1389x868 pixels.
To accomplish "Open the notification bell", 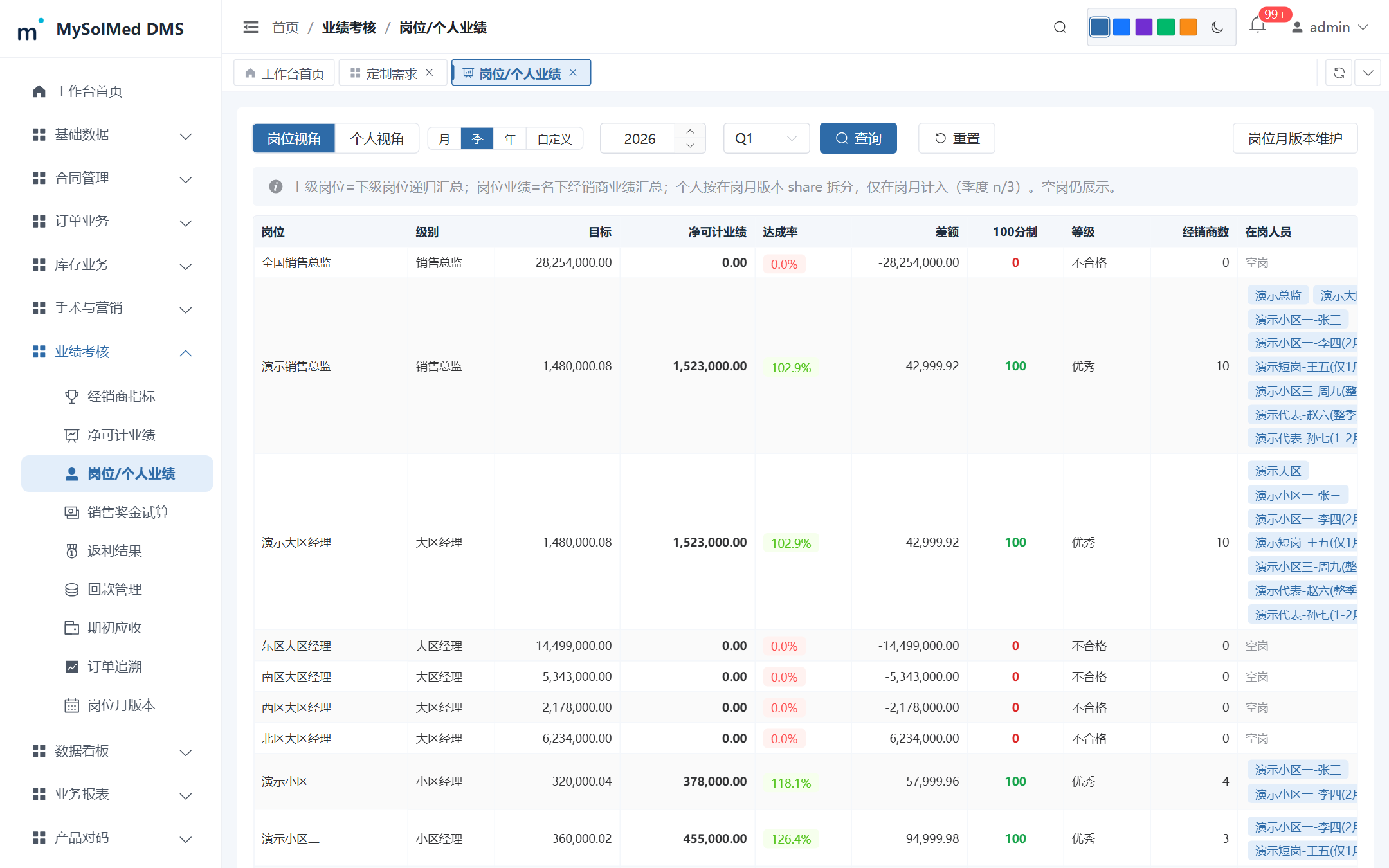I will click(1258, 26).
